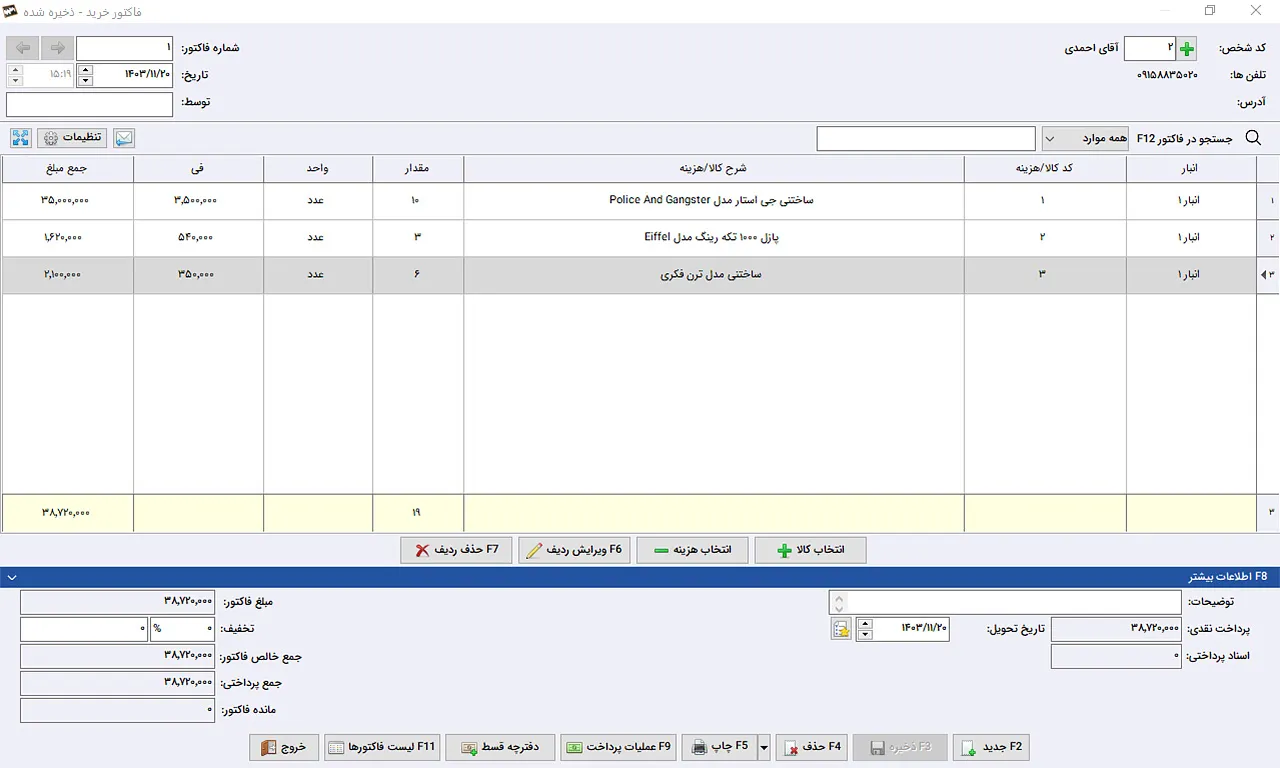This screenshot has width=1280, height=768.
Task: Click the فی unit price column header
Action: click(198, 169)
